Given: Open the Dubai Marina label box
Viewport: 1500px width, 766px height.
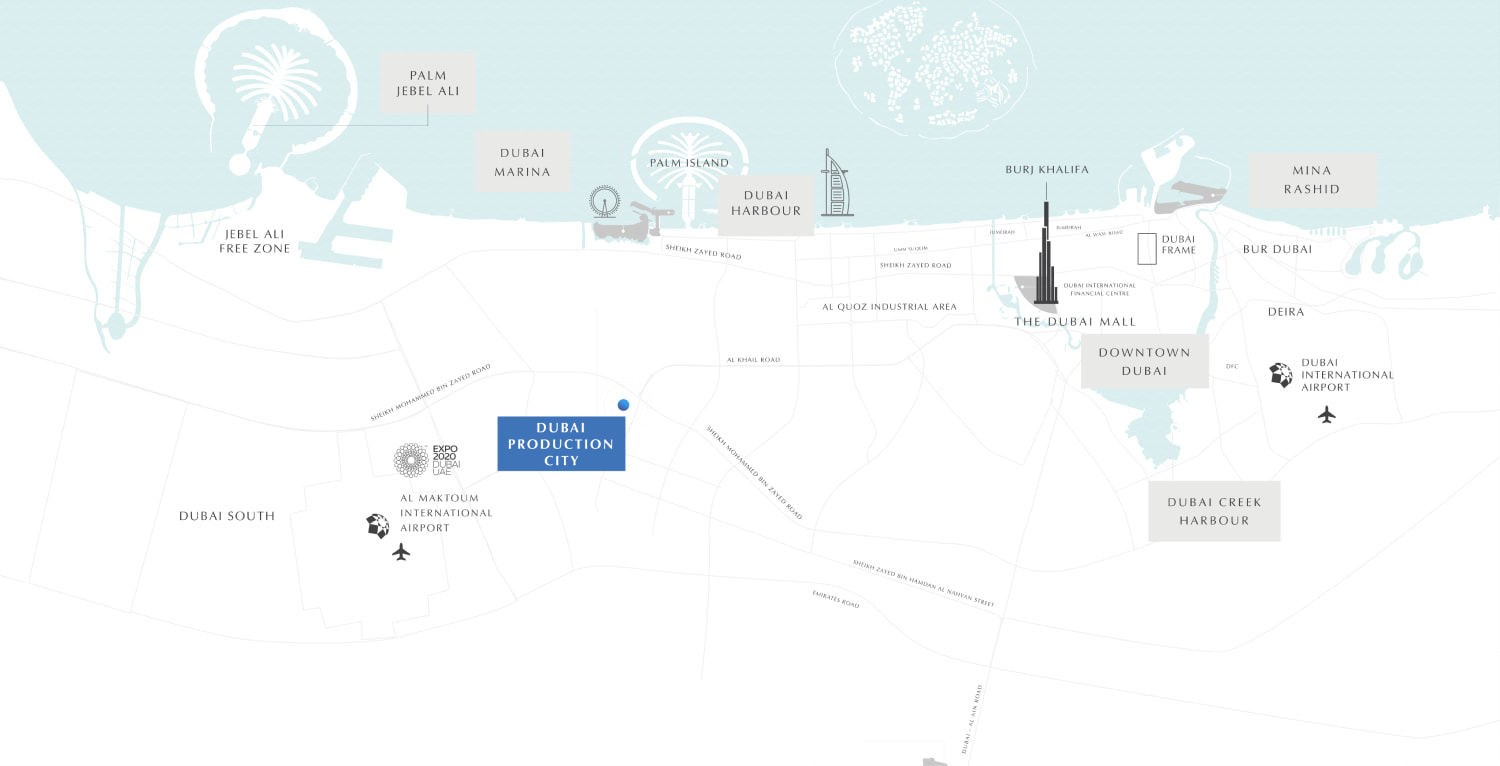Looking at the screenshot, I should pos(523,162).
